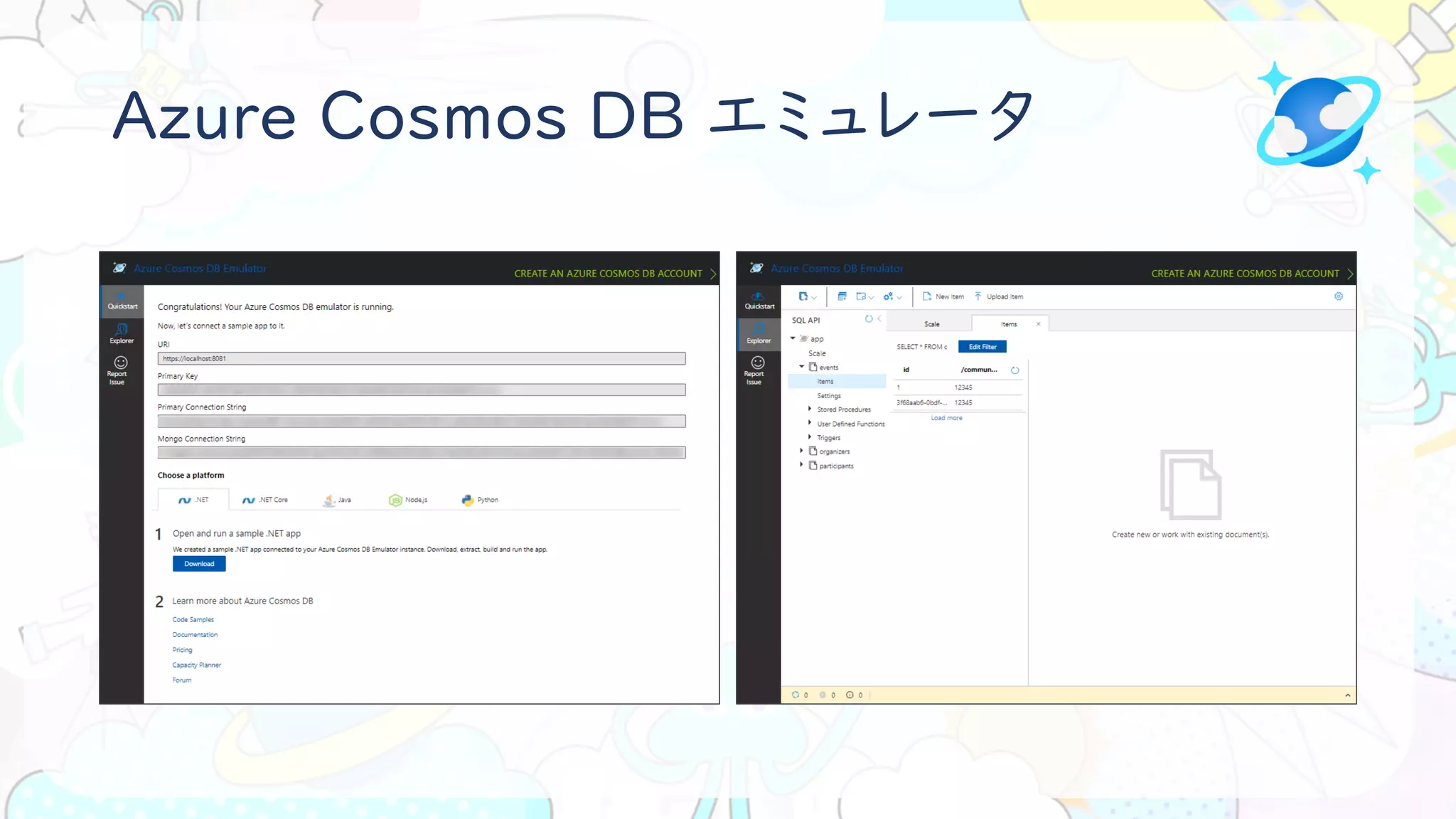This screenshot has height=819, width=1456.
Task: Click the Primary Connection String field
Action: pos(422,421)
